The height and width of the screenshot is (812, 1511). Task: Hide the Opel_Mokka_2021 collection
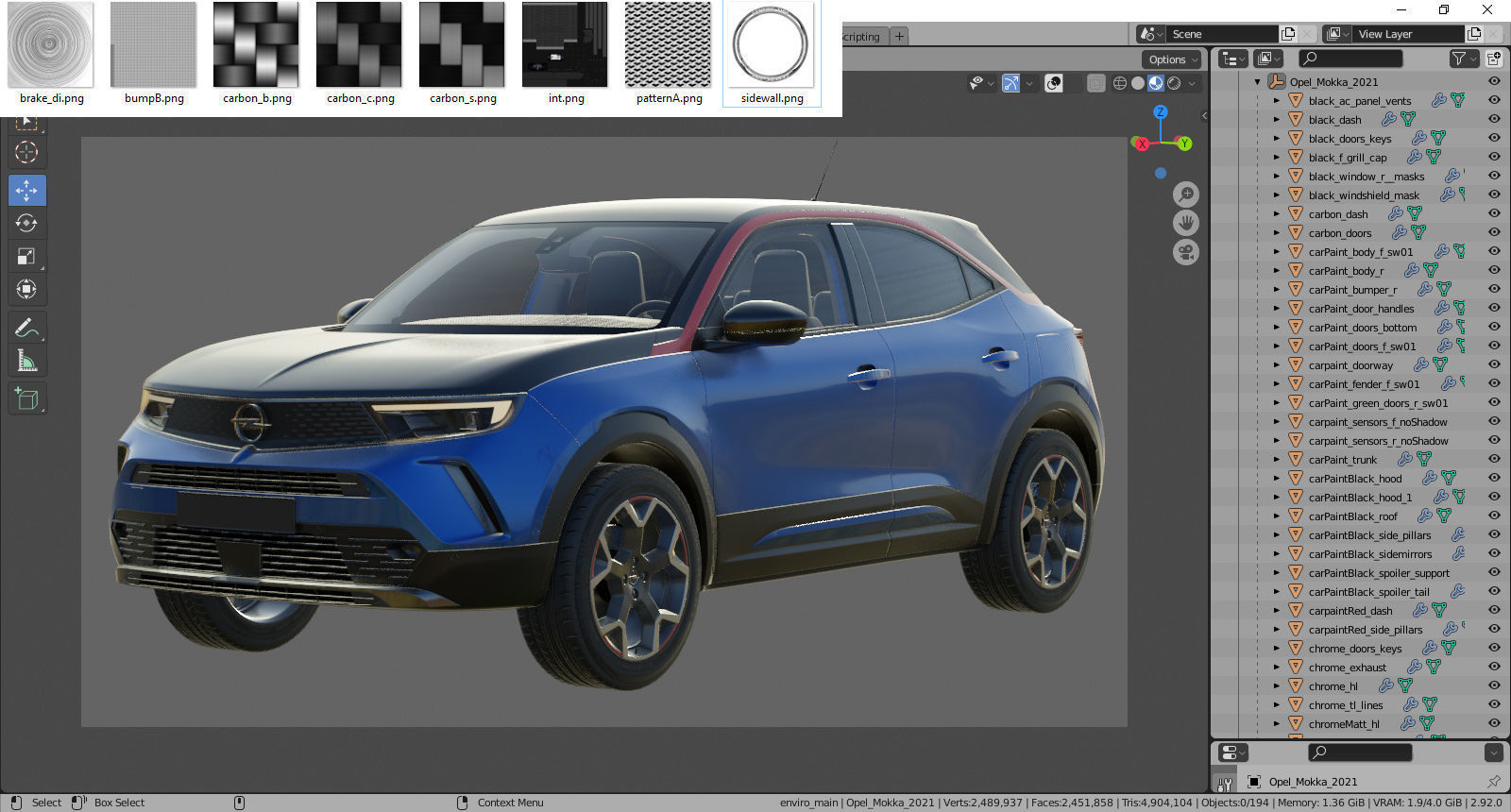pos(1494,81)
